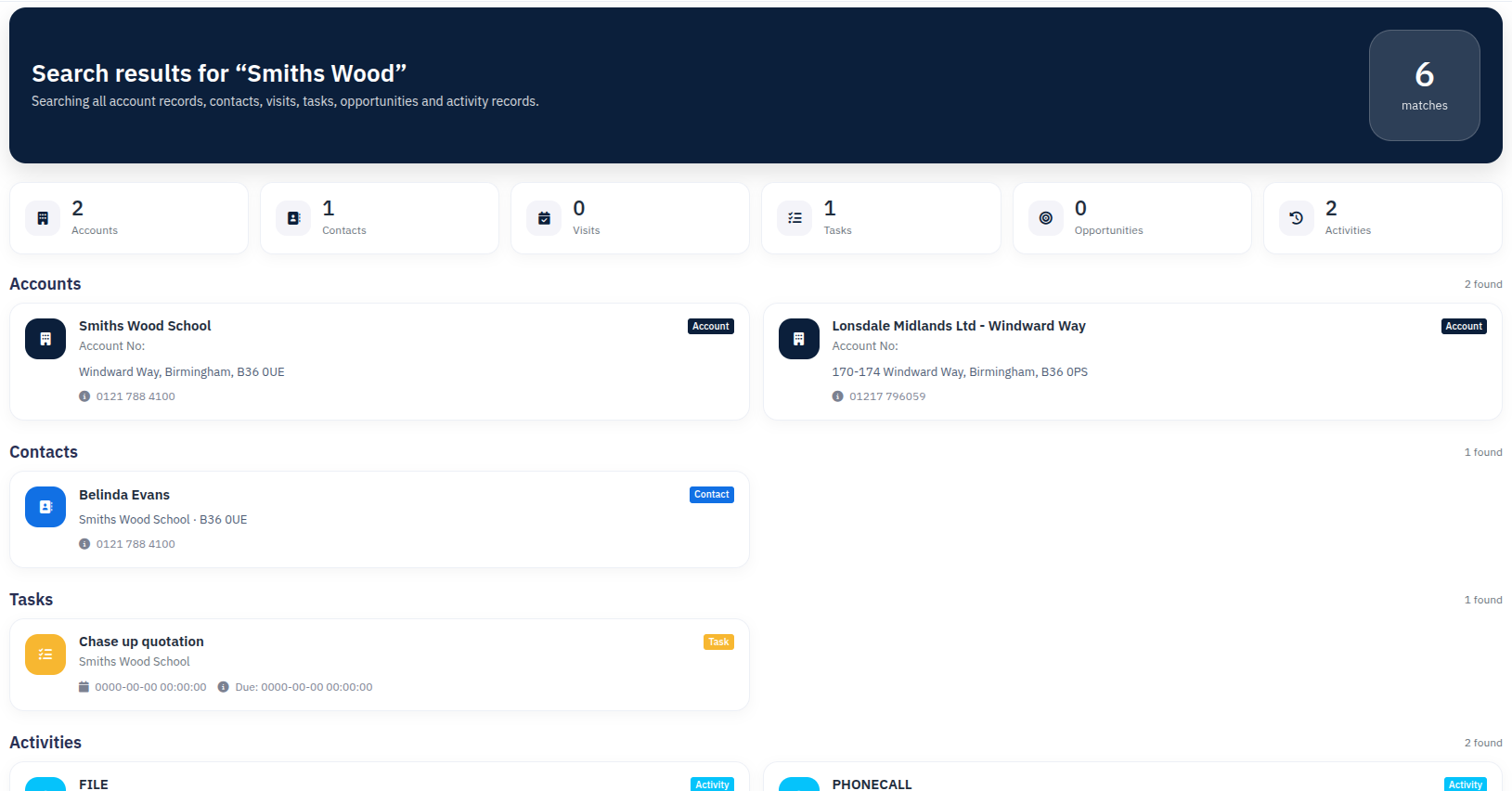Screen dimensions: 1512x791
Task: Click info icon beside Belinda Evans phone
Action: [84, 544]
